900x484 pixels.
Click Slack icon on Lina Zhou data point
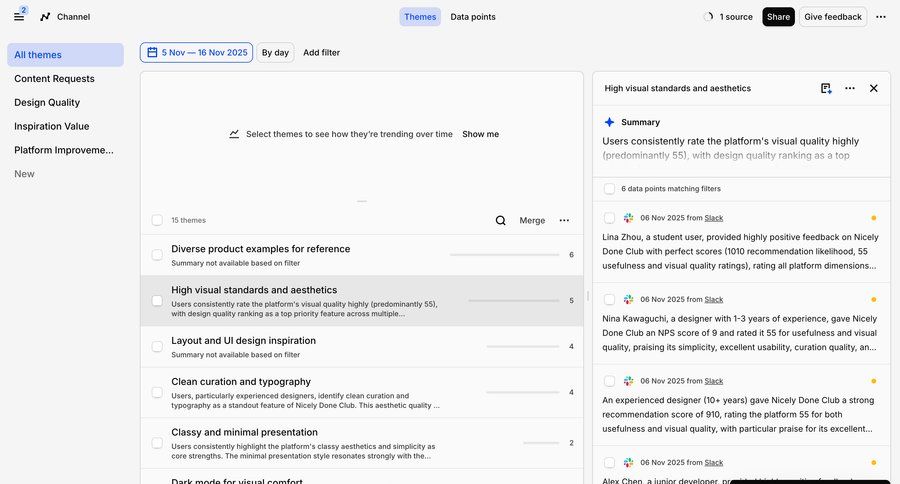[x=629, y=218]
